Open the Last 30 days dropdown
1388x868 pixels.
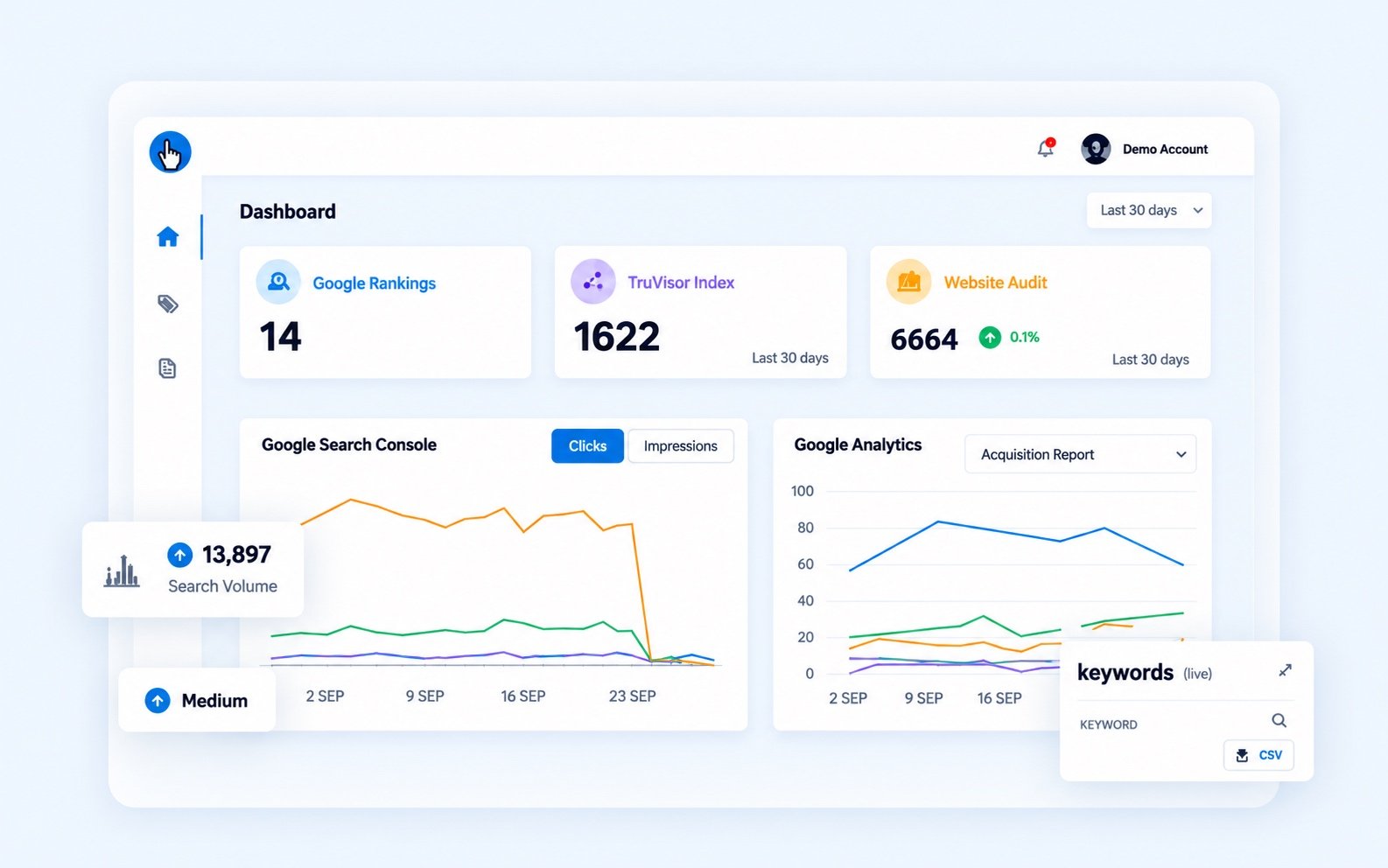point(1149,210)
